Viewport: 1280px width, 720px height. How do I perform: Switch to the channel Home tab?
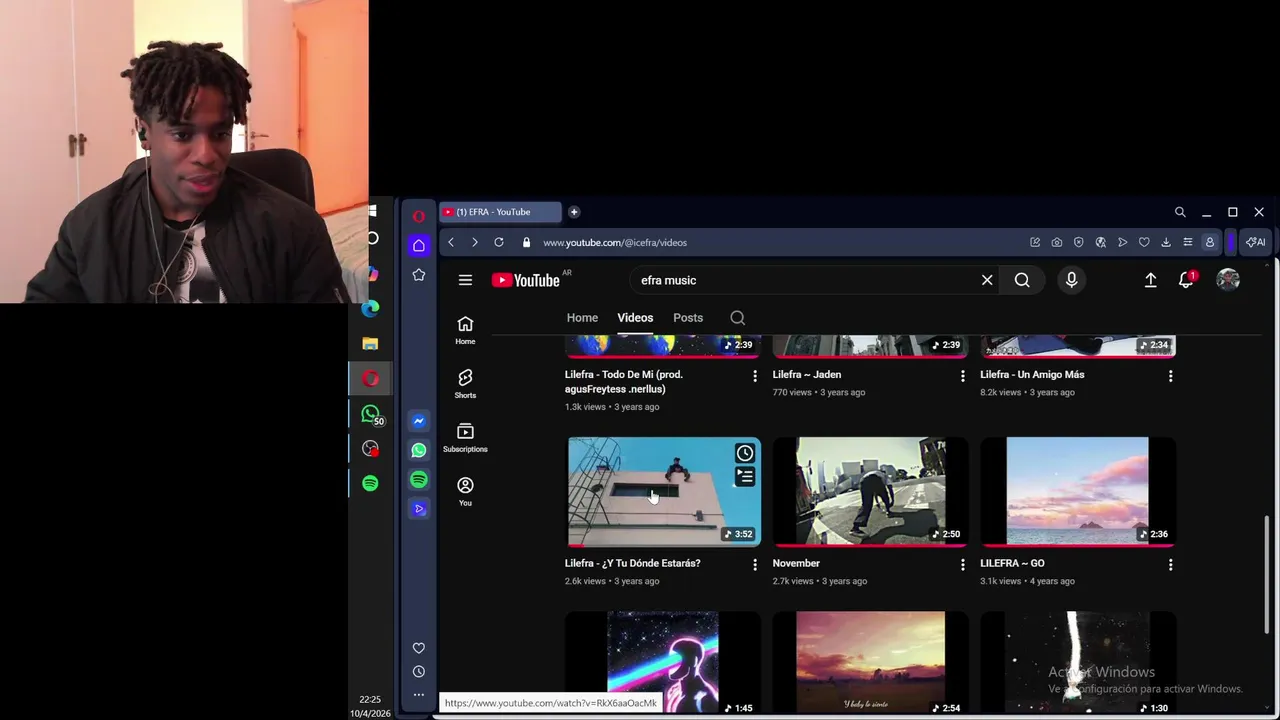pos(582,318)
